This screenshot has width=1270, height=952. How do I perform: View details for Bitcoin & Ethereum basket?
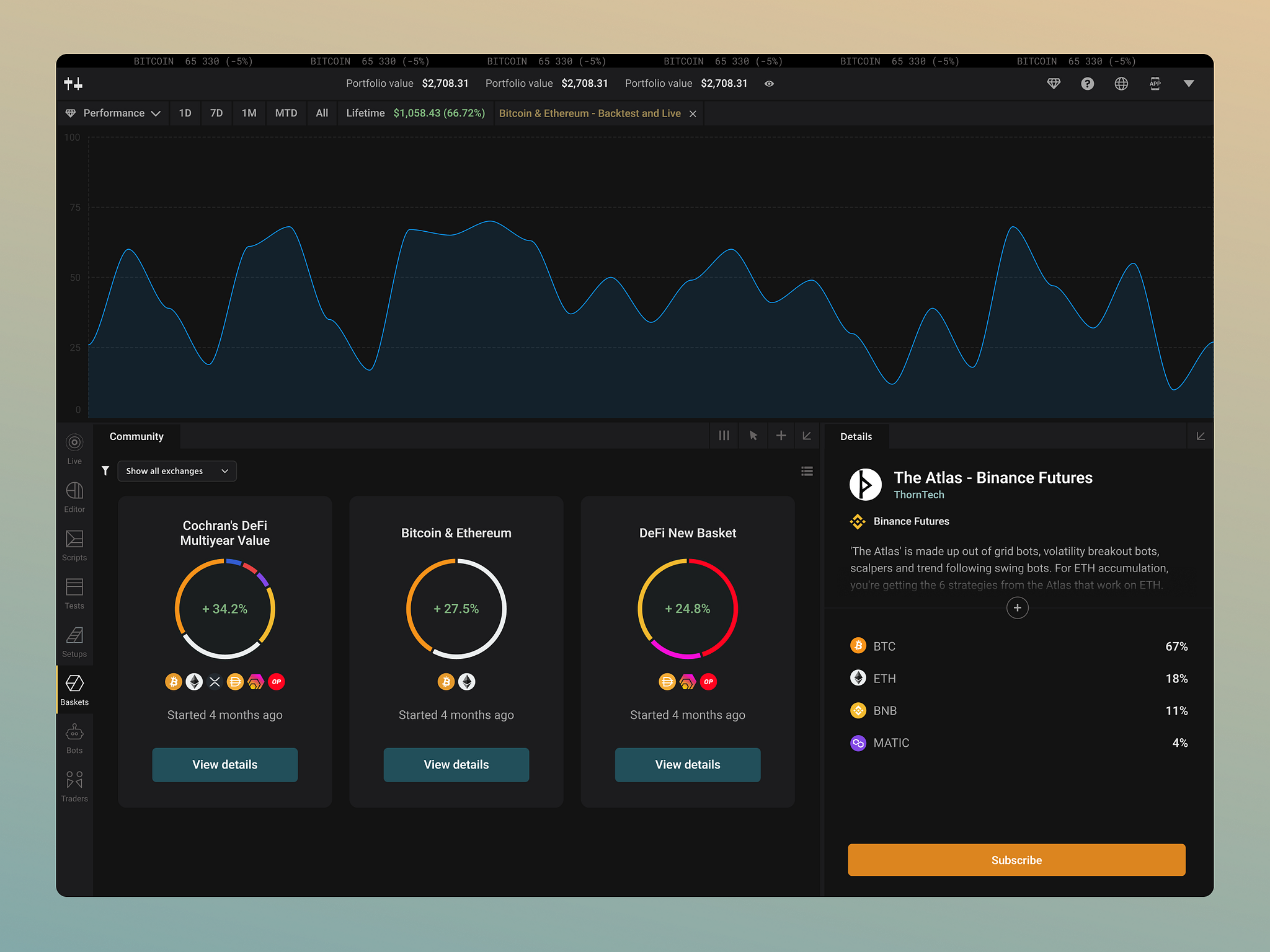tap(456, 764)
